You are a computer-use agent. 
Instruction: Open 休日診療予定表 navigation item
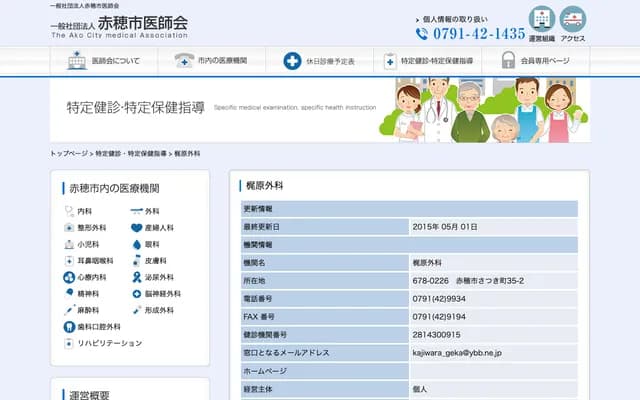point(320,61)
